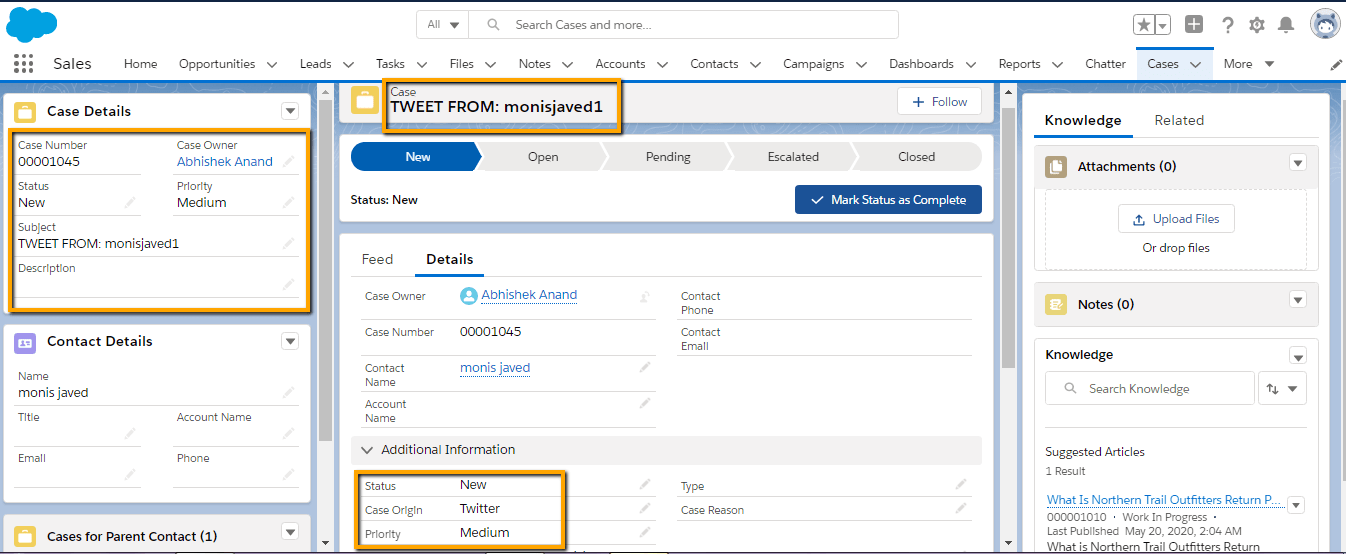Open the global actions plus icon
The width and height of the screenshot is (1346, 554).
[x=1194, y=24]
